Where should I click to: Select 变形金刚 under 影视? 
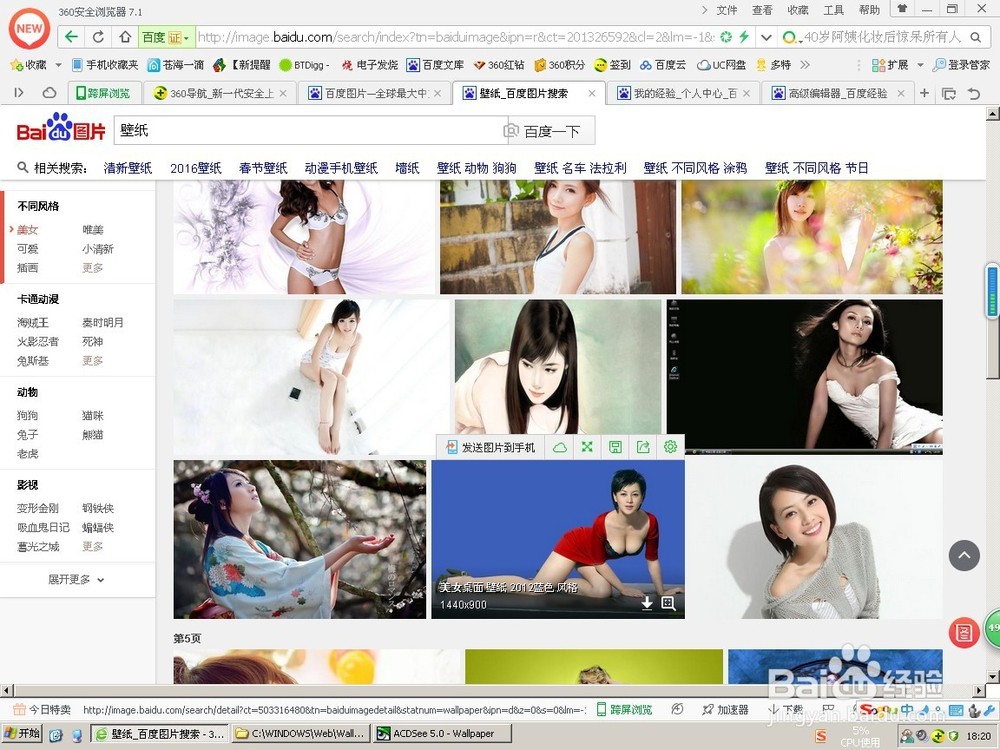[38, 508]
